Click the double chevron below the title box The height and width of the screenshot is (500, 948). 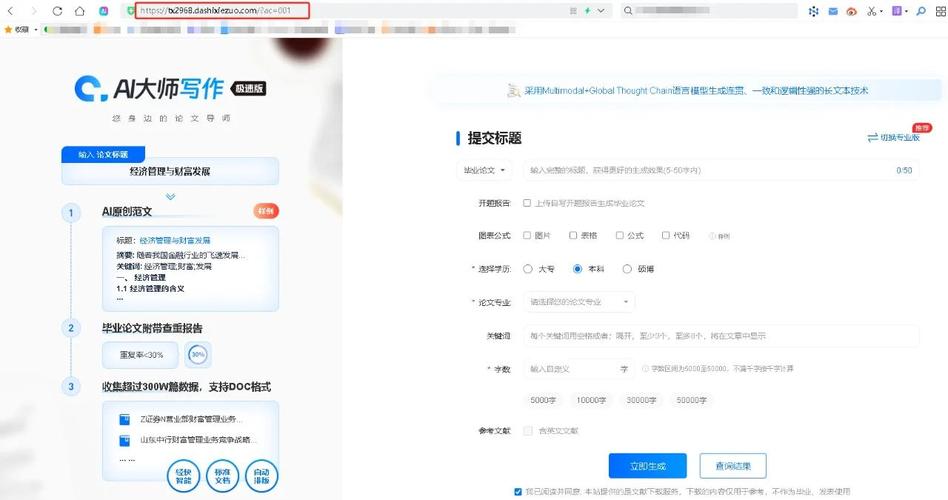click(x=170, y=196)
